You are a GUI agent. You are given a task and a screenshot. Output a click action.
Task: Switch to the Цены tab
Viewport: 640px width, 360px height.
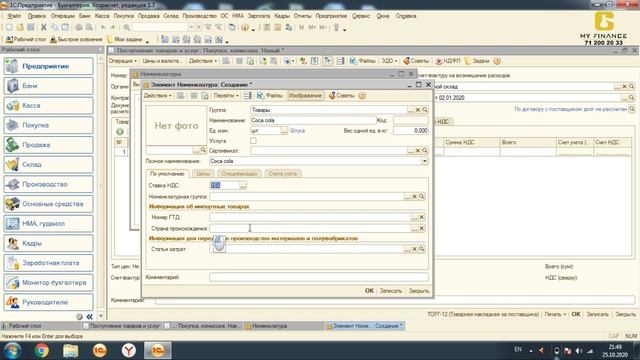pos(203,174)
